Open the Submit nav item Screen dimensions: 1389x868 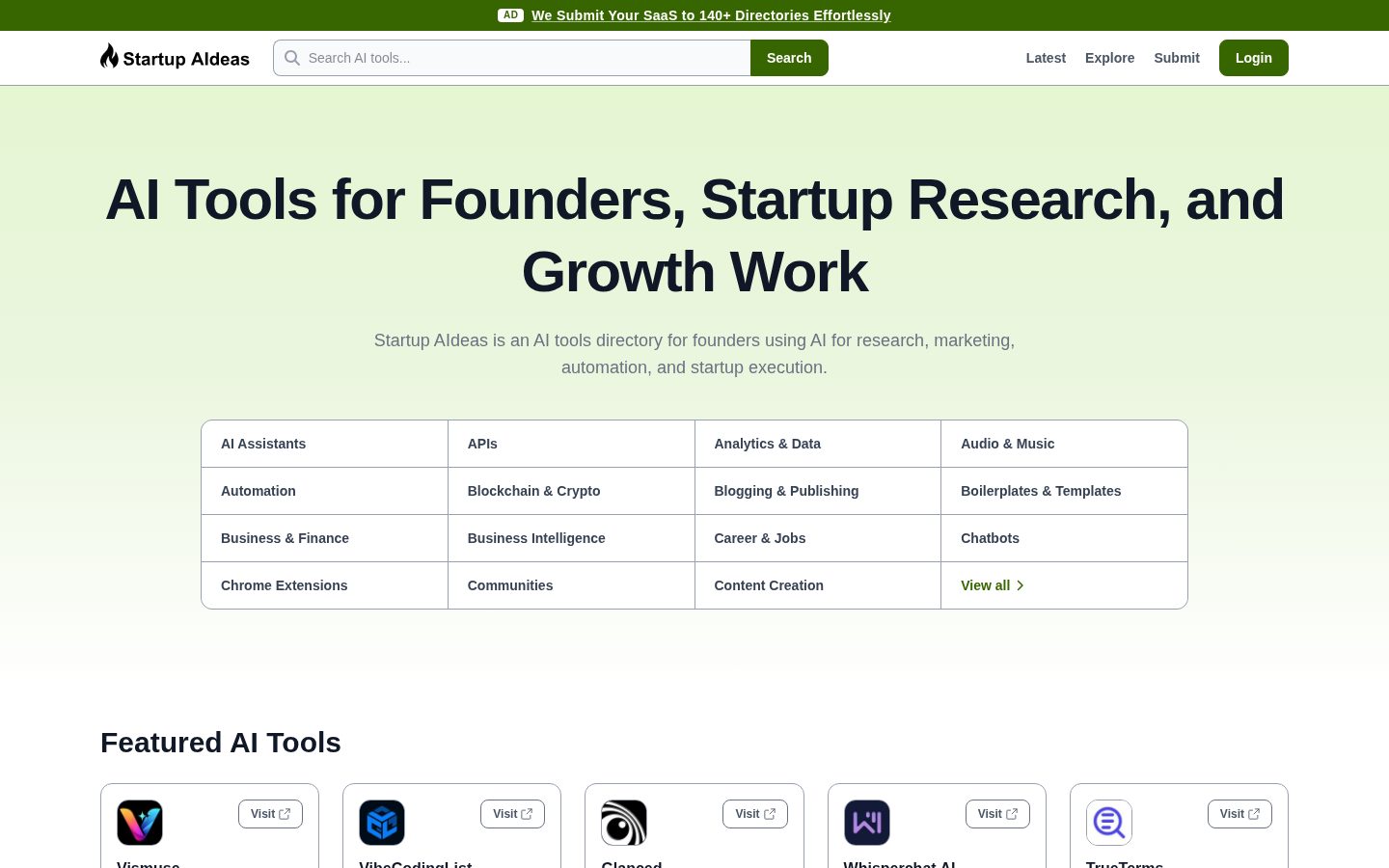(x=1177, y=58)
